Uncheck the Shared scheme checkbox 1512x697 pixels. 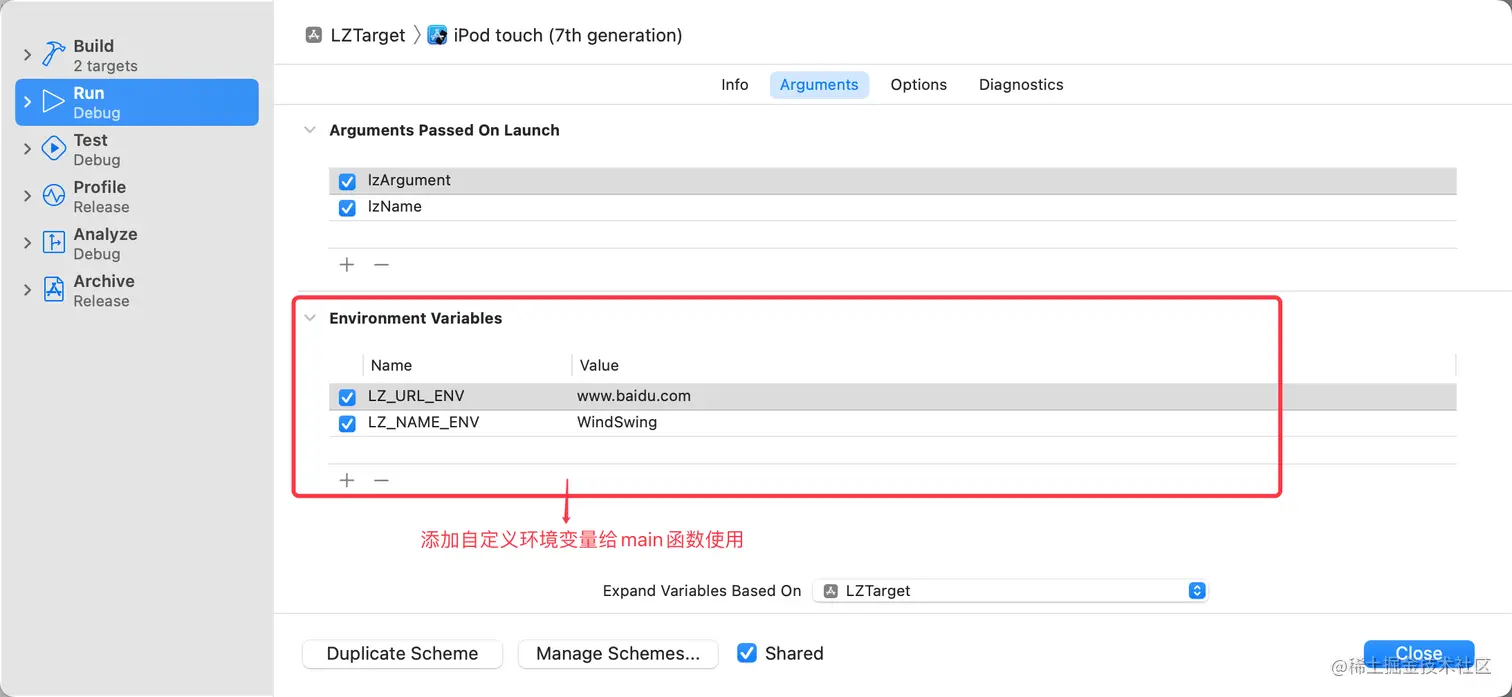tap(747, 653)
